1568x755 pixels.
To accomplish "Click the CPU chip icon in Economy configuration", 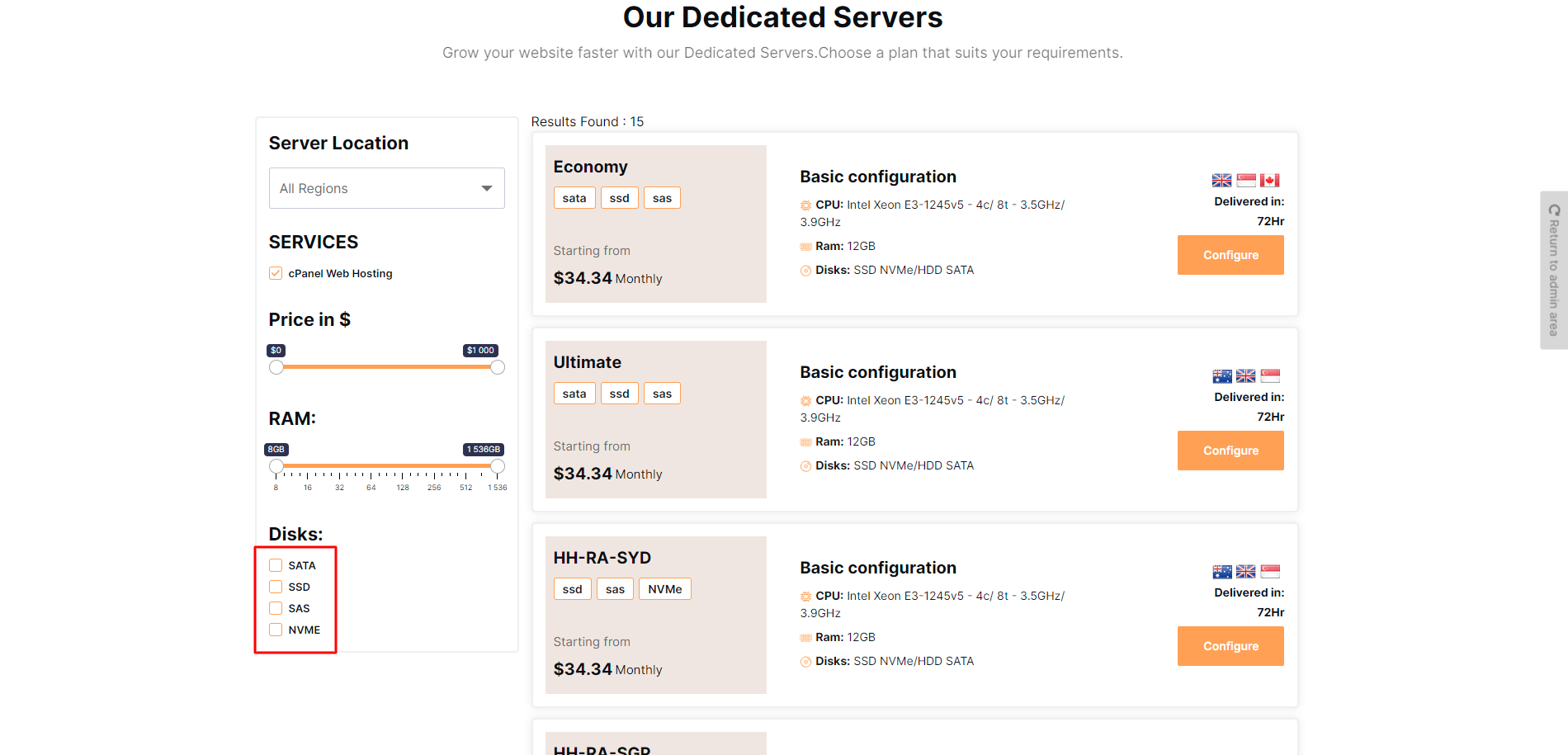I will pos(805,205).
